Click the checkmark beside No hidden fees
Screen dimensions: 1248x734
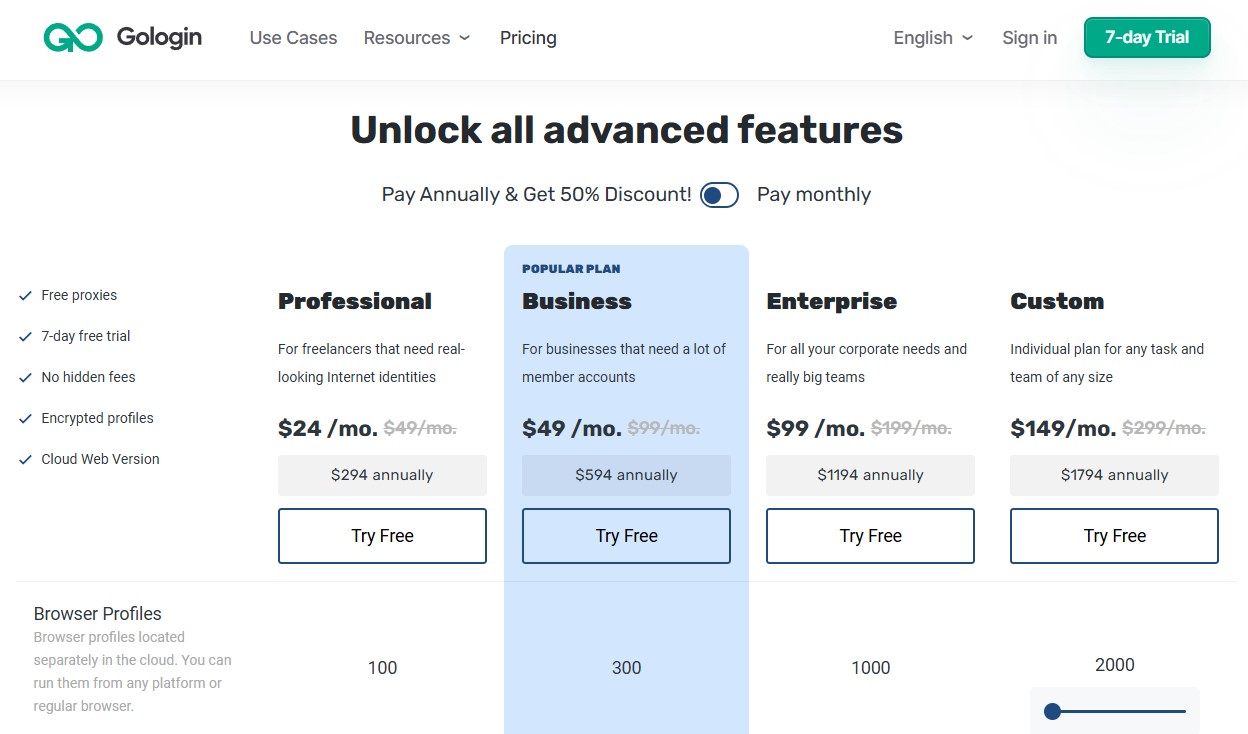coord(25,377)
